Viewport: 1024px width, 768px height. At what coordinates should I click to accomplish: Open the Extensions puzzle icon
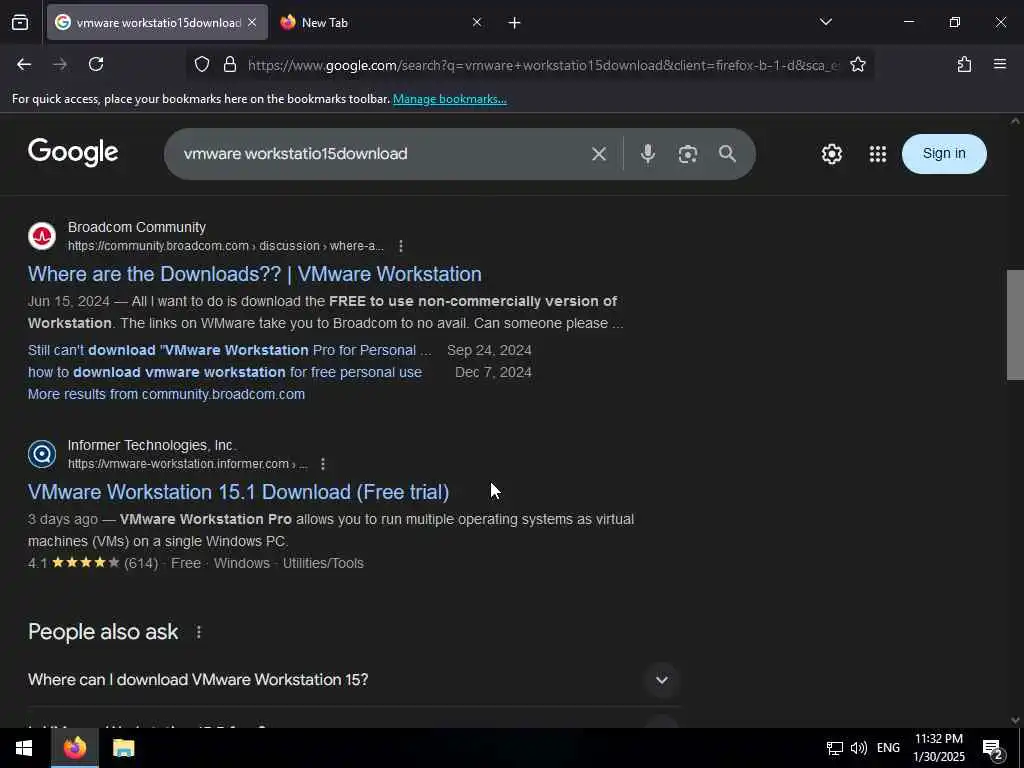click(964, 64)
